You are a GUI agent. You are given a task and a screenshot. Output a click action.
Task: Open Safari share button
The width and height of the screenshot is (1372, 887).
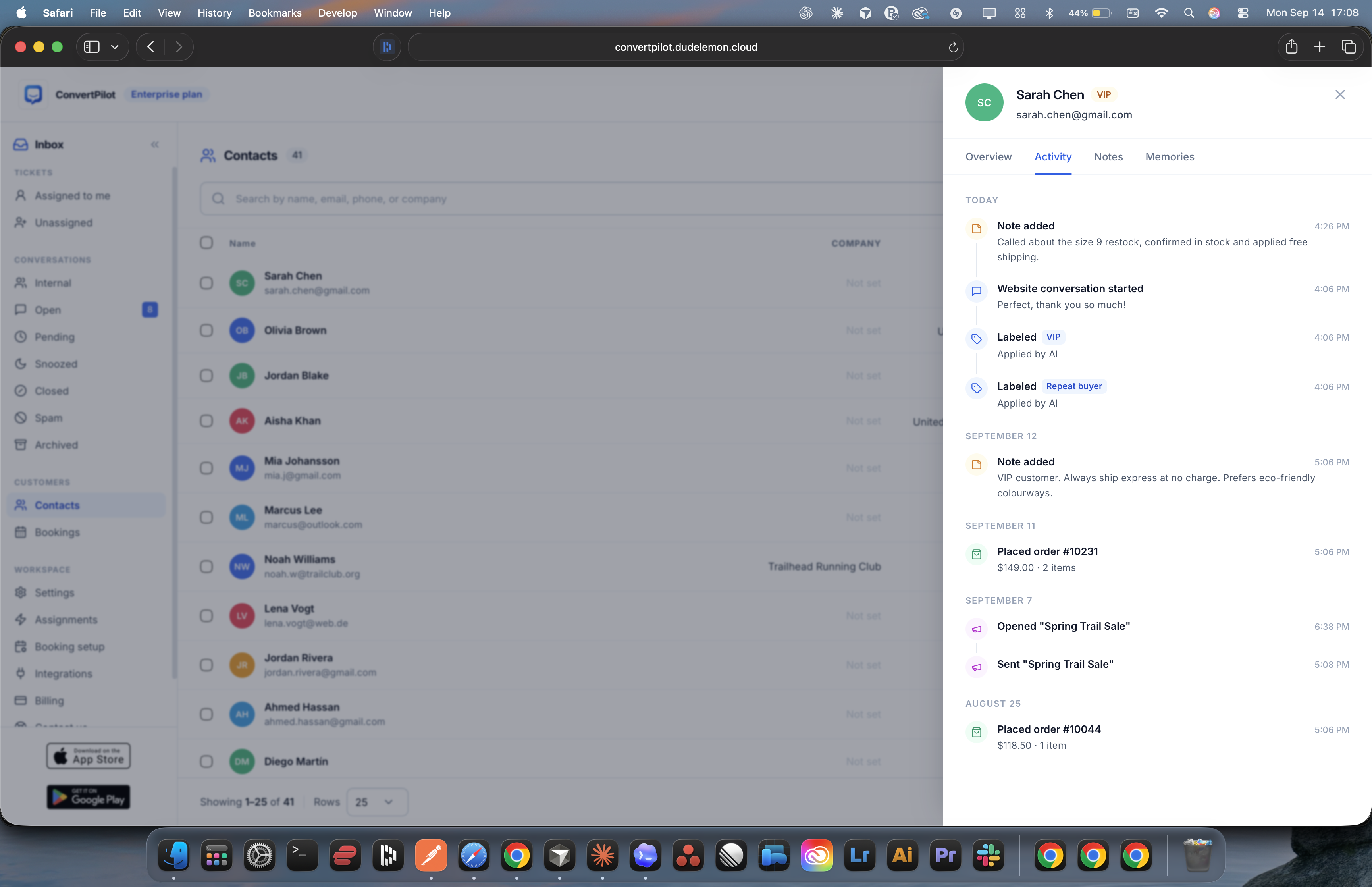[1291, 47]
